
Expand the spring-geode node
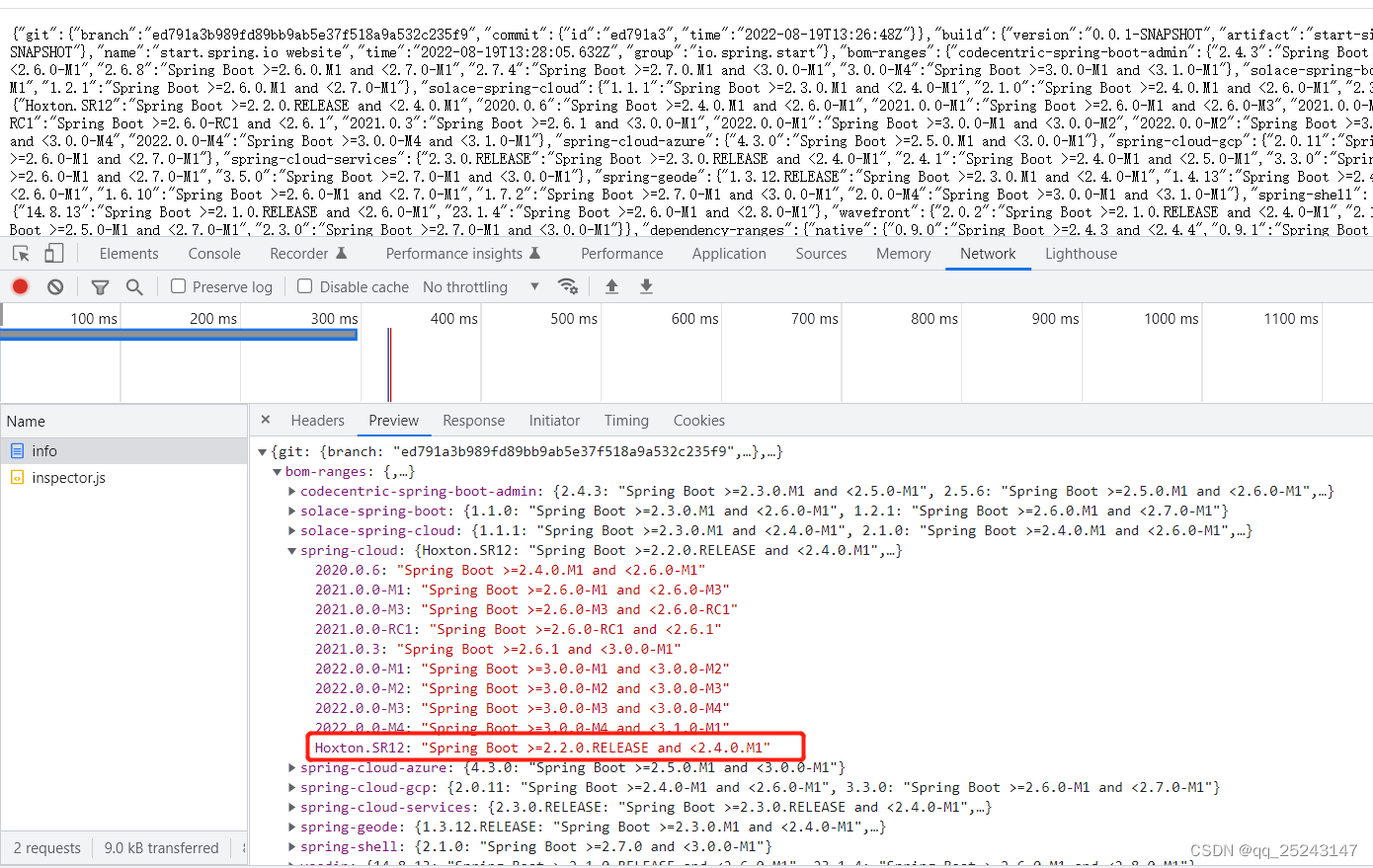tap(292, 827)
